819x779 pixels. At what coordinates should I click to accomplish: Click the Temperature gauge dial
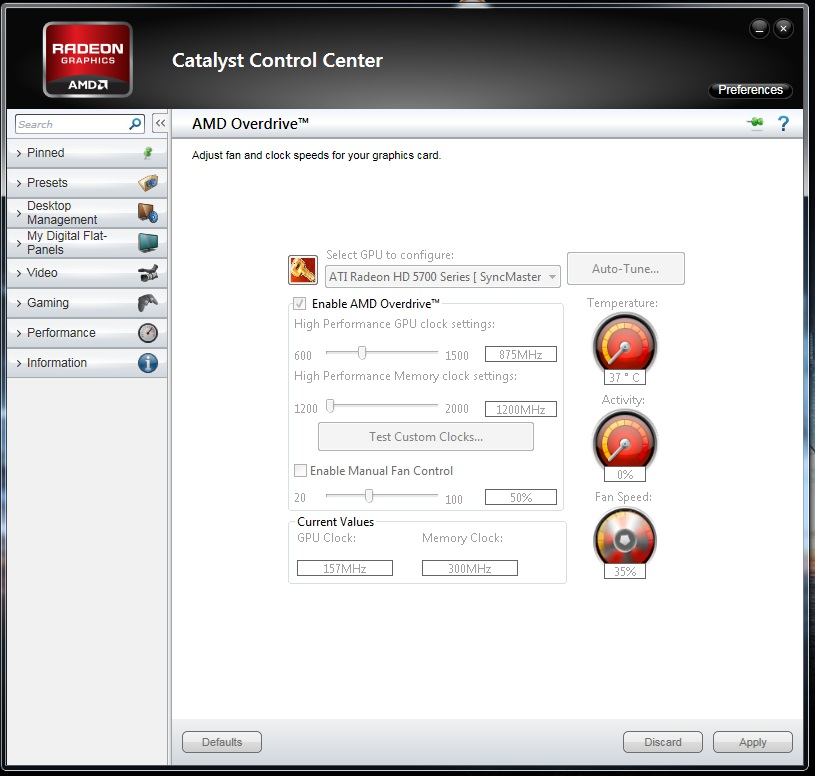pyautogui.click(x=625, y=344)
